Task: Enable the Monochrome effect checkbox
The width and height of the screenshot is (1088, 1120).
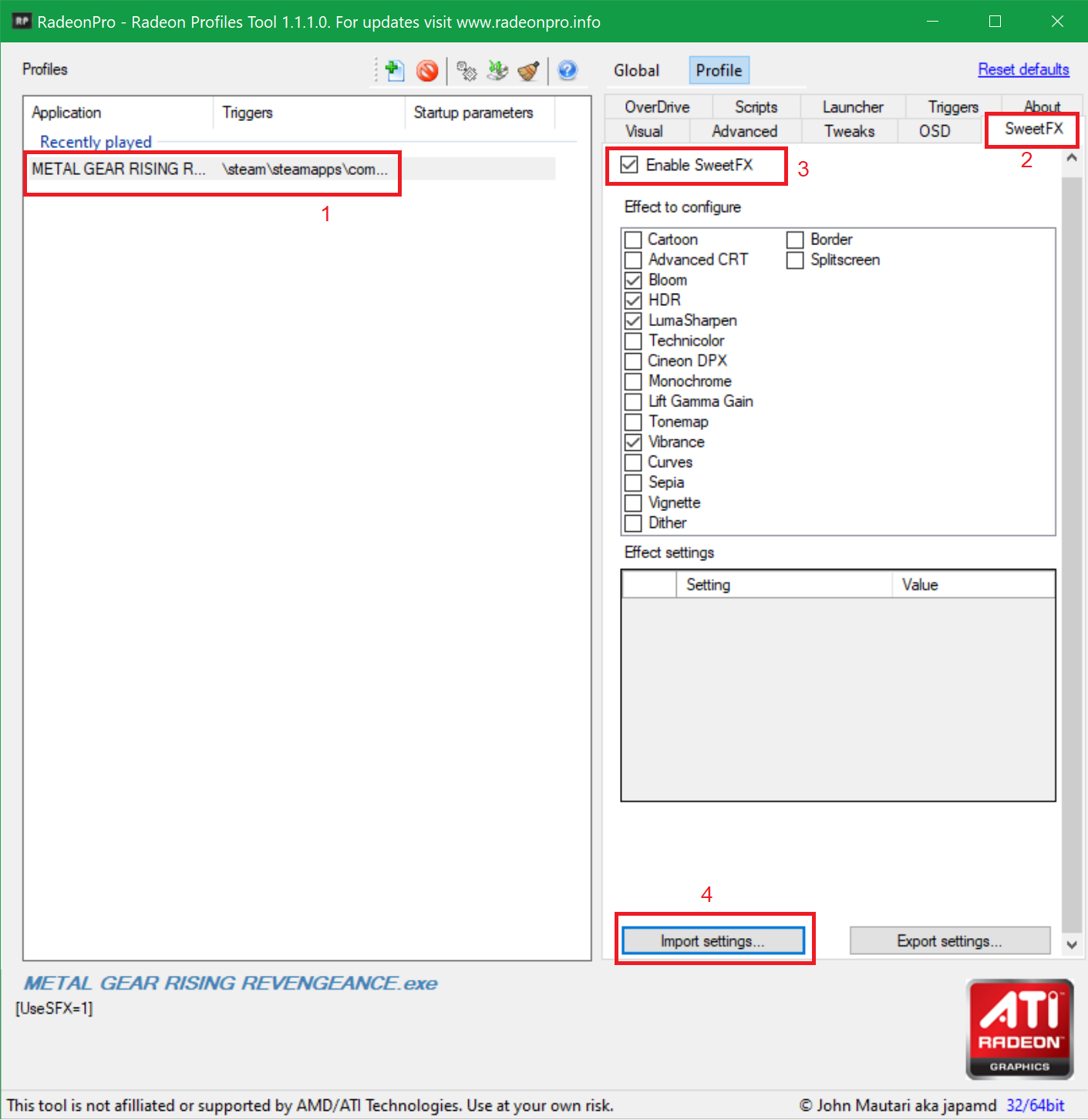Action: (633, 381)
